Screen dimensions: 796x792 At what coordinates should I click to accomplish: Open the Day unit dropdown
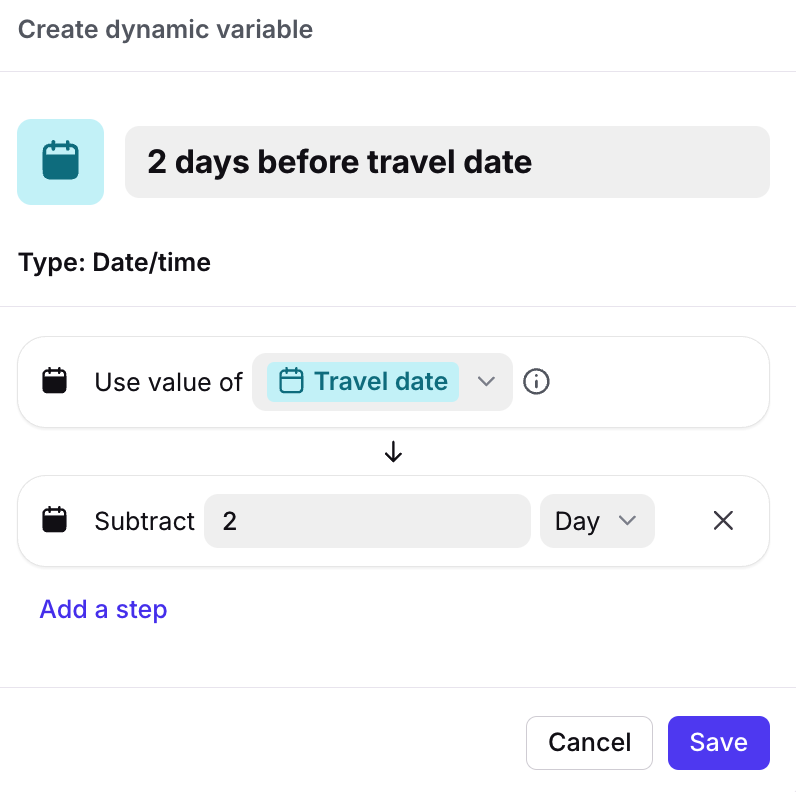(x=597, y=521)
